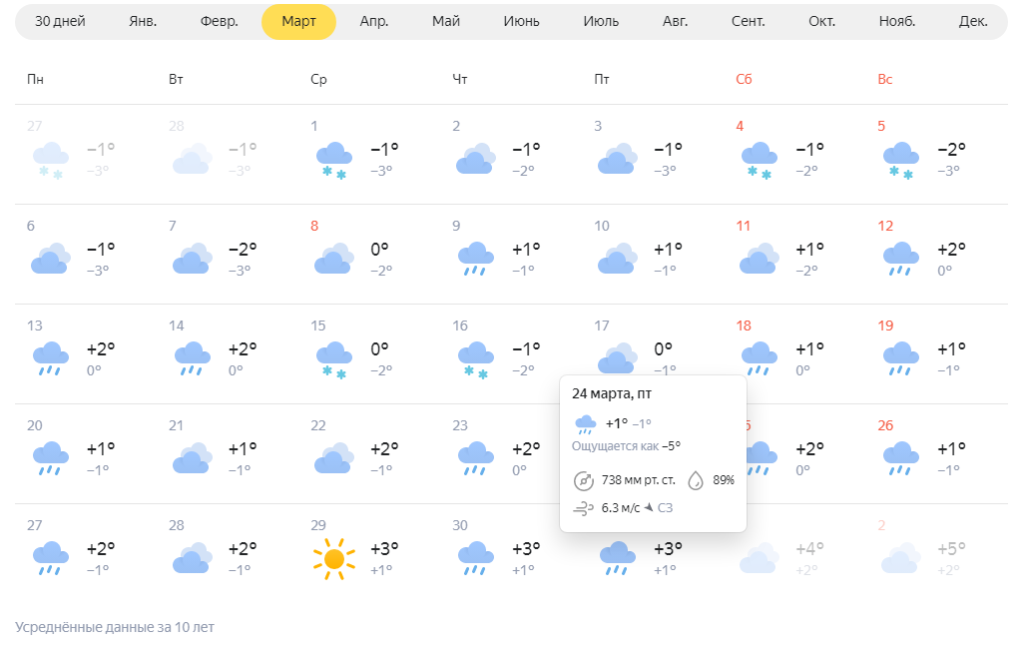Click the wind icon in the tooltip
1024x651 pixels.
[584, 508]
